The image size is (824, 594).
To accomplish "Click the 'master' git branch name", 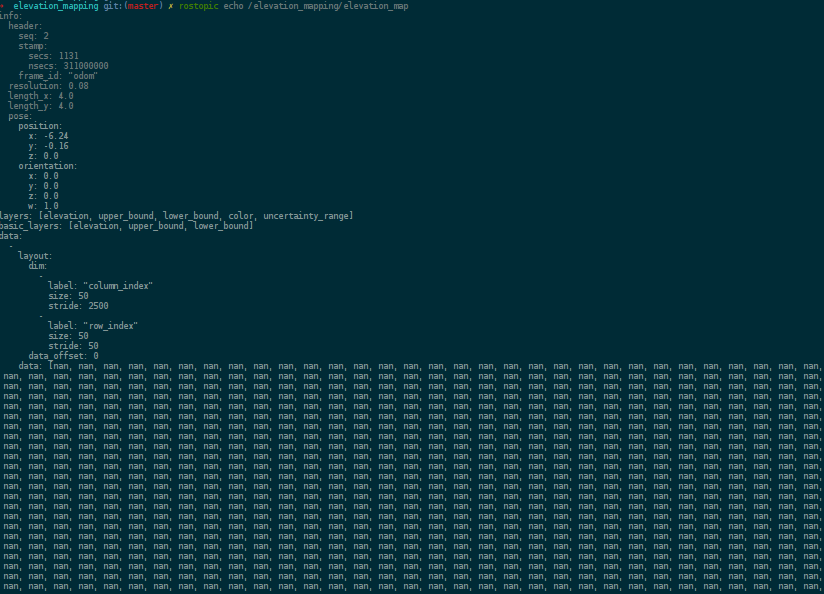I will coord(143,6).
